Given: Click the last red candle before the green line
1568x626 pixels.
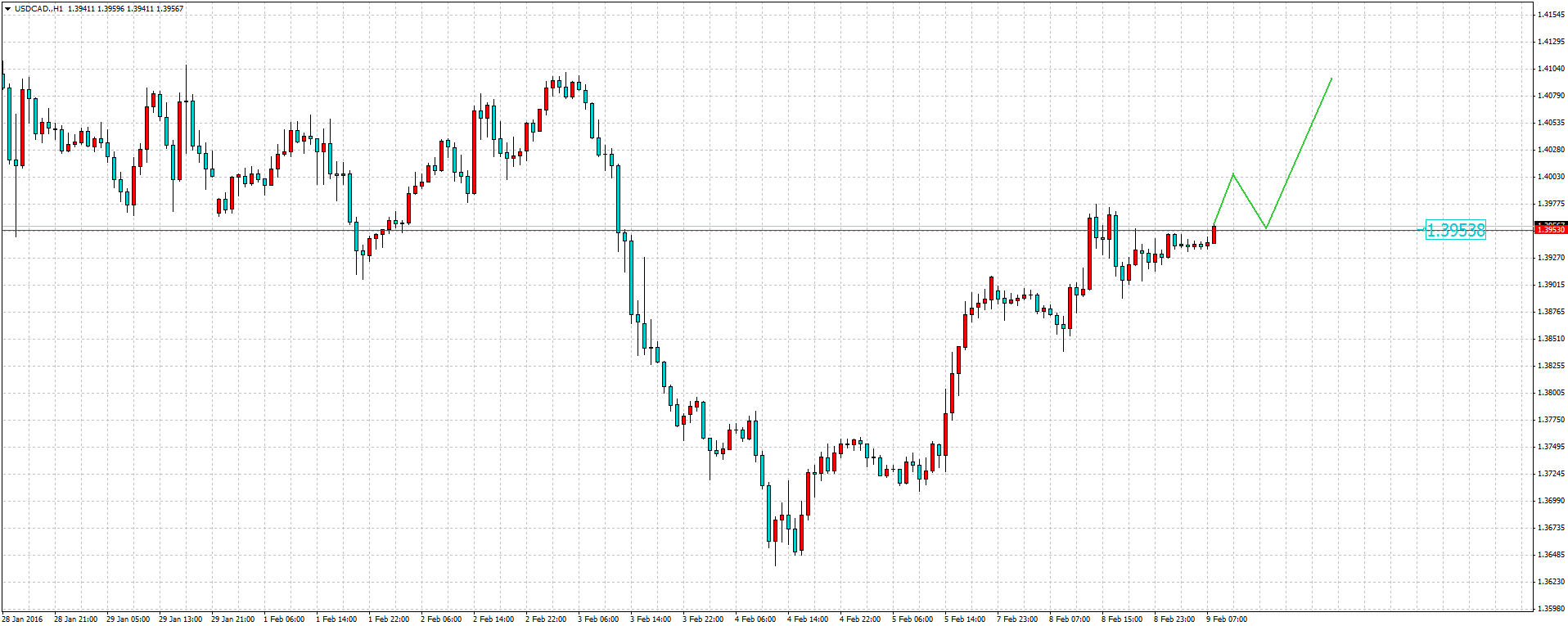Looking at the screenshot, I should (1214, 235).
